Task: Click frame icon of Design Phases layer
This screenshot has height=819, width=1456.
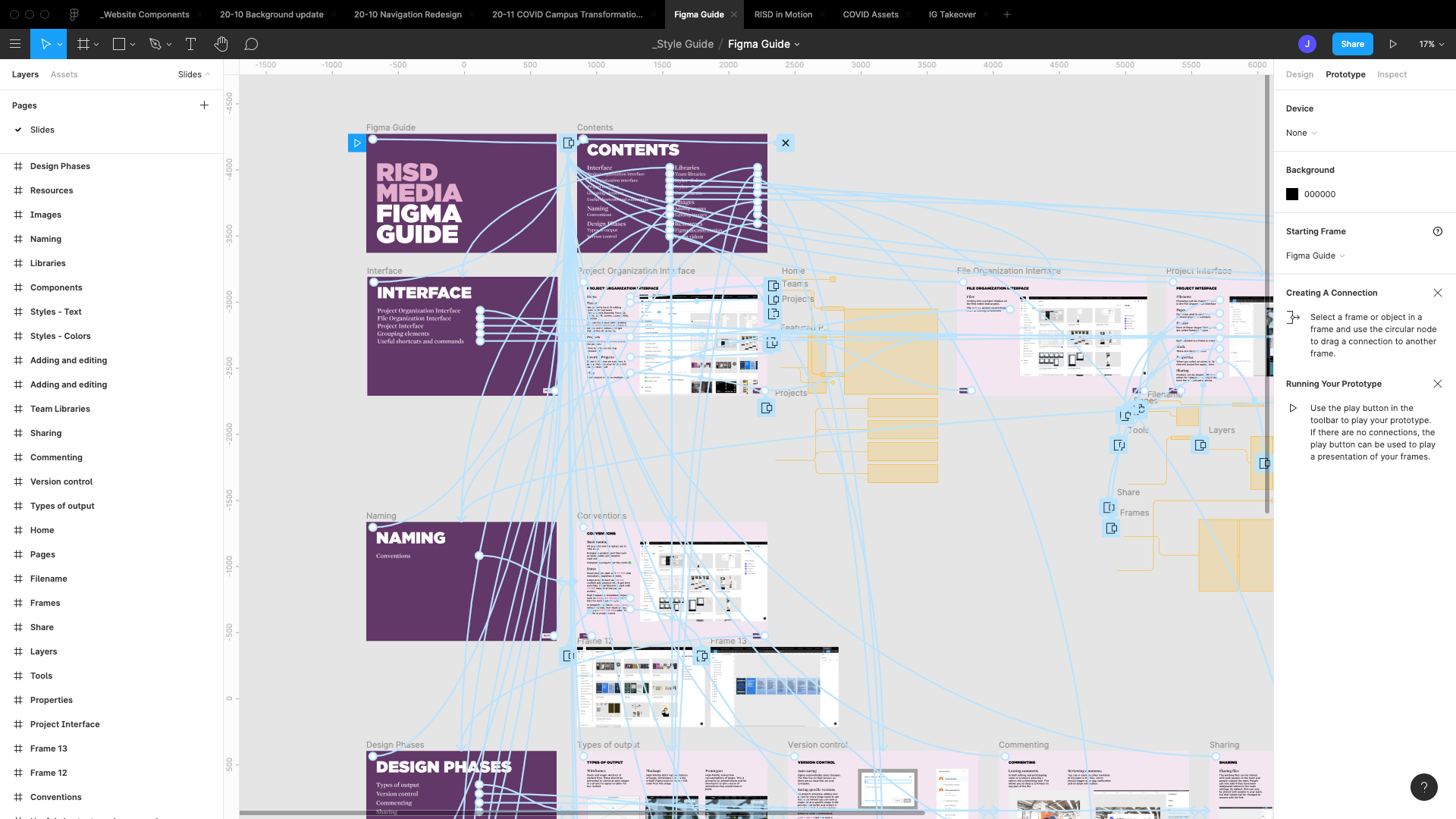Action: (x=18, y=166)
